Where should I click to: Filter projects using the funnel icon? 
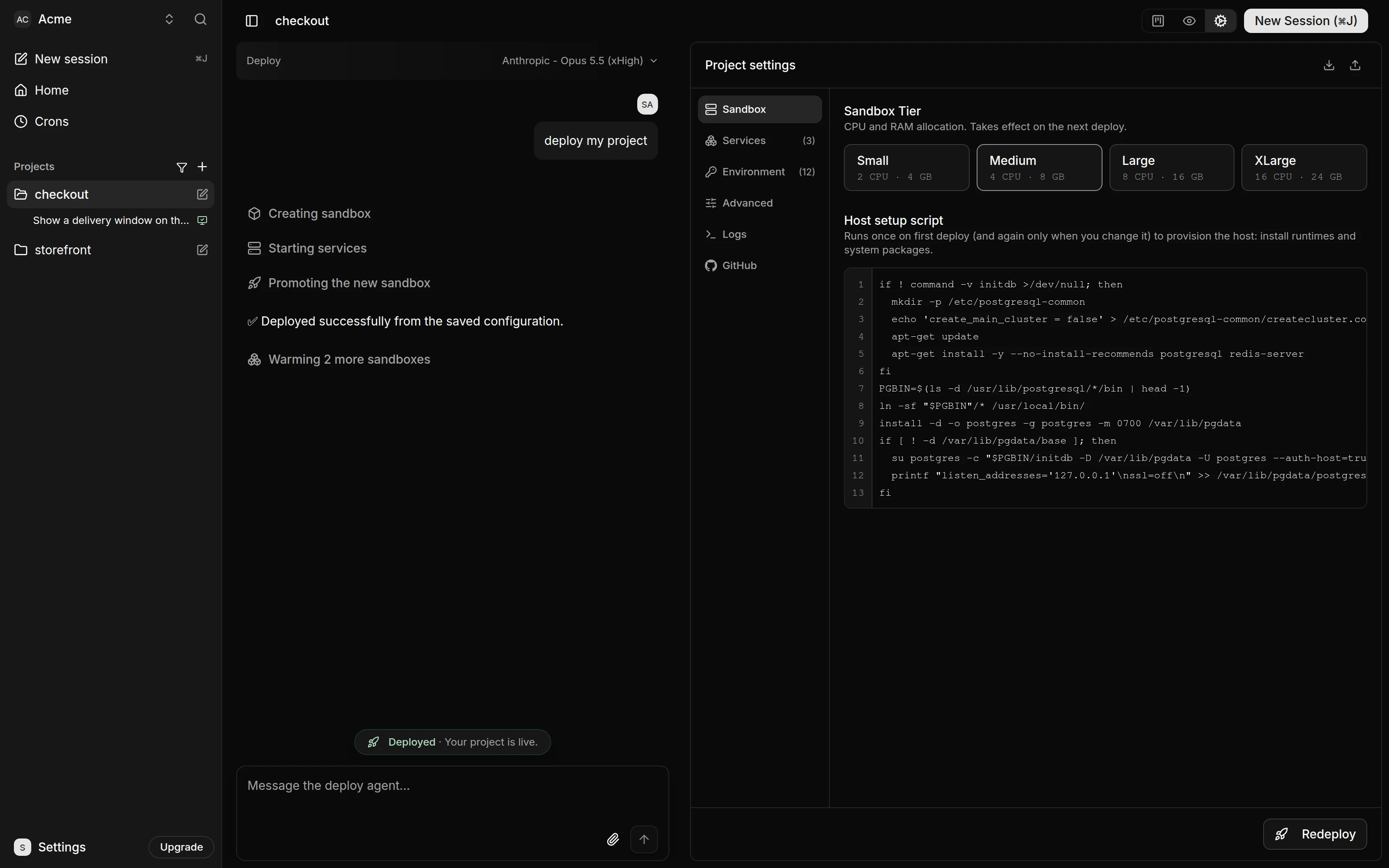pyautogui.click(x=181, y=167)
